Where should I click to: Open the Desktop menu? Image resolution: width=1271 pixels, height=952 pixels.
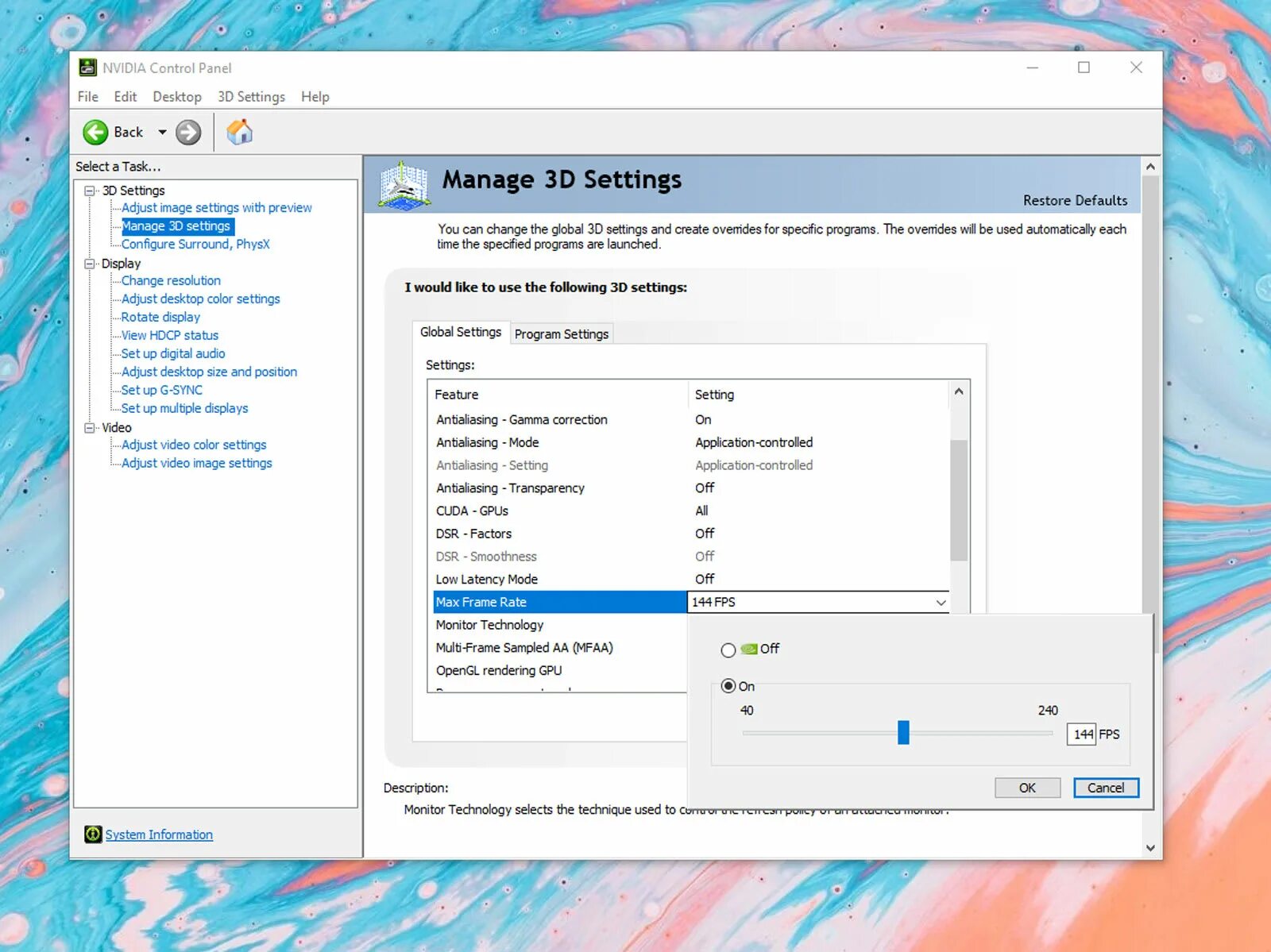(177, 96)
